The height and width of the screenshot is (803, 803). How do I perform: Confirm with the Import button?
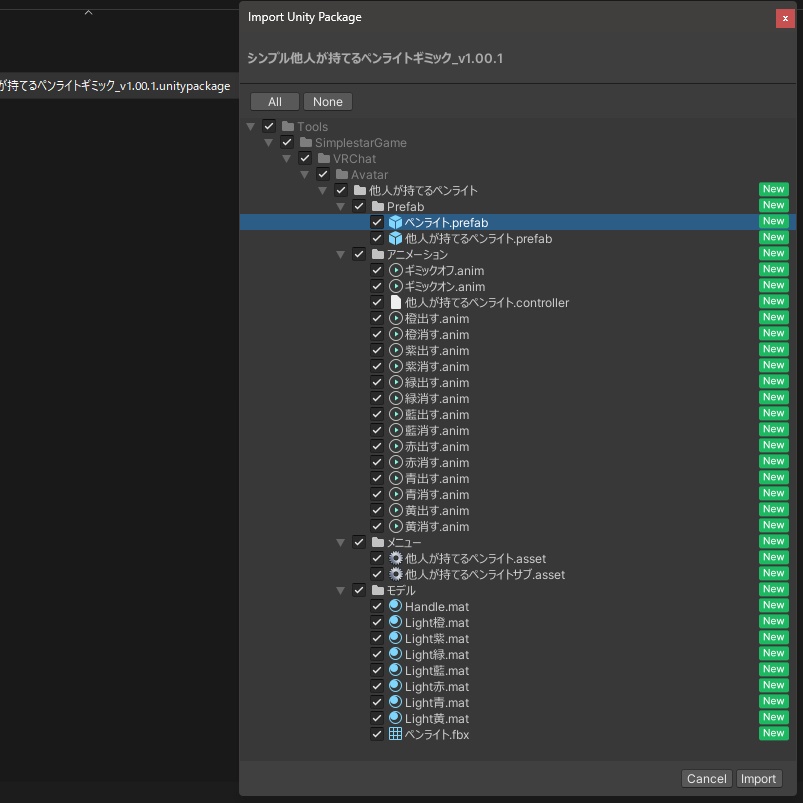point(758,778)
